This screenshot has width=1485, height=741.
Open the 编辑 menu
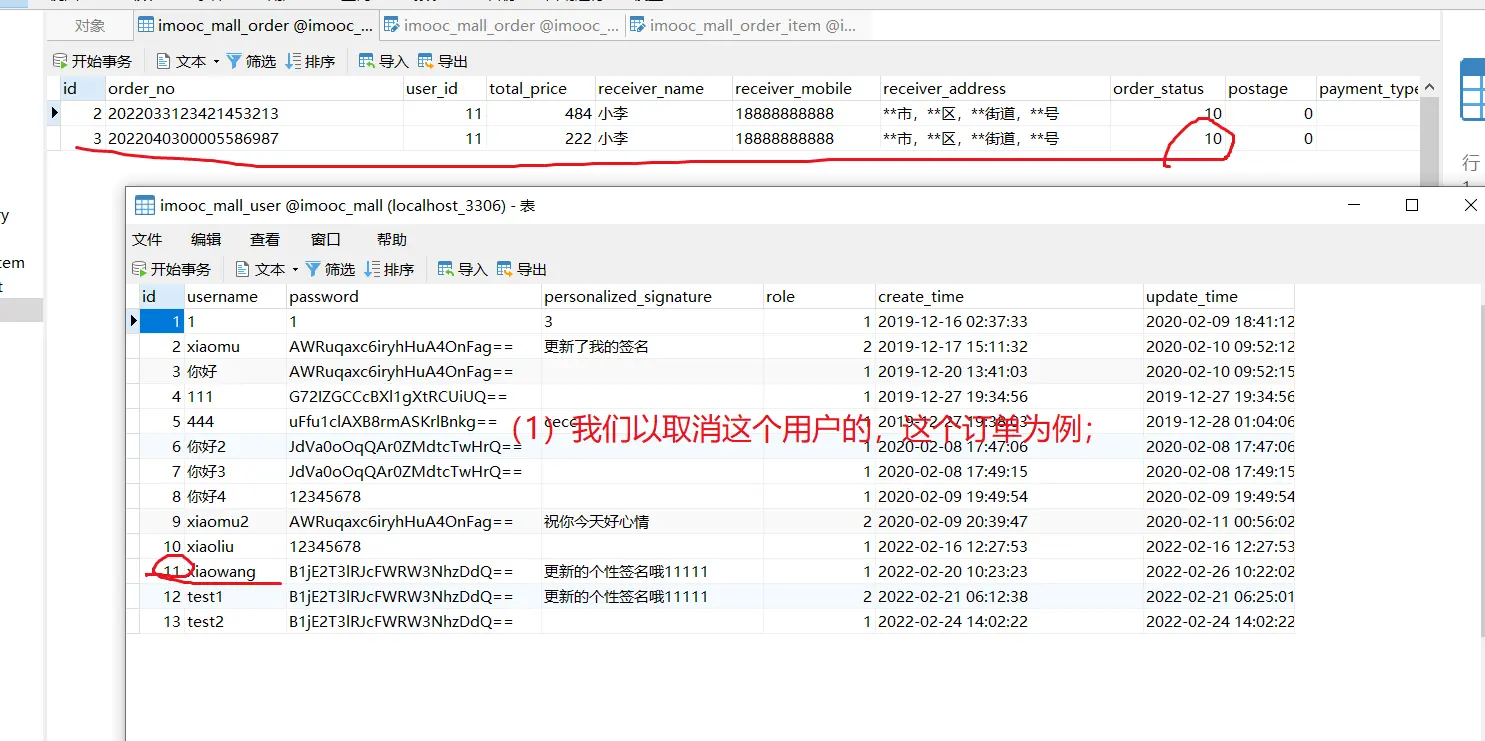pos(206,239)
